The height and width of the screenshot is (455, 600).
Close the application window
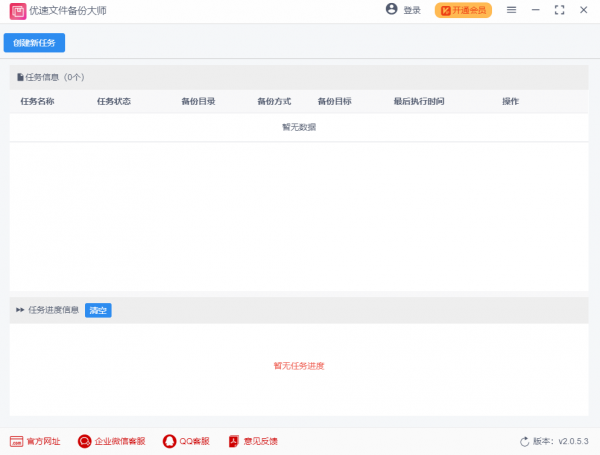[583, 10]
